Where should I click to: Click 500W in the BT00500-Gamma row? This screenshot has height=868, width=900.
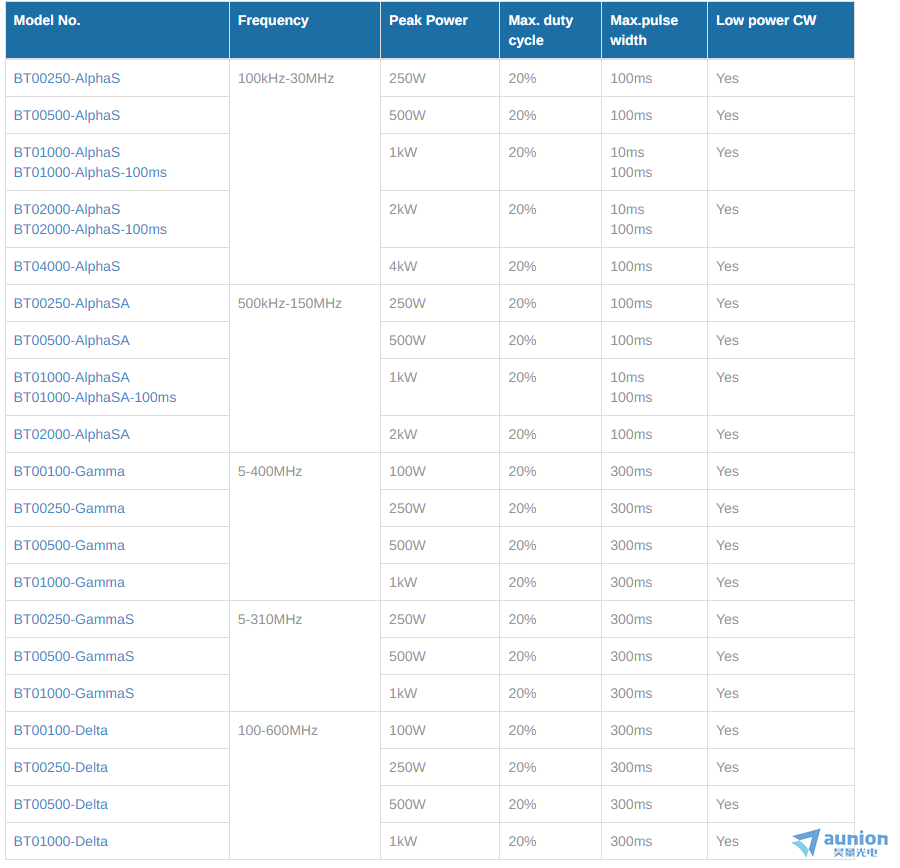[407, 545]
